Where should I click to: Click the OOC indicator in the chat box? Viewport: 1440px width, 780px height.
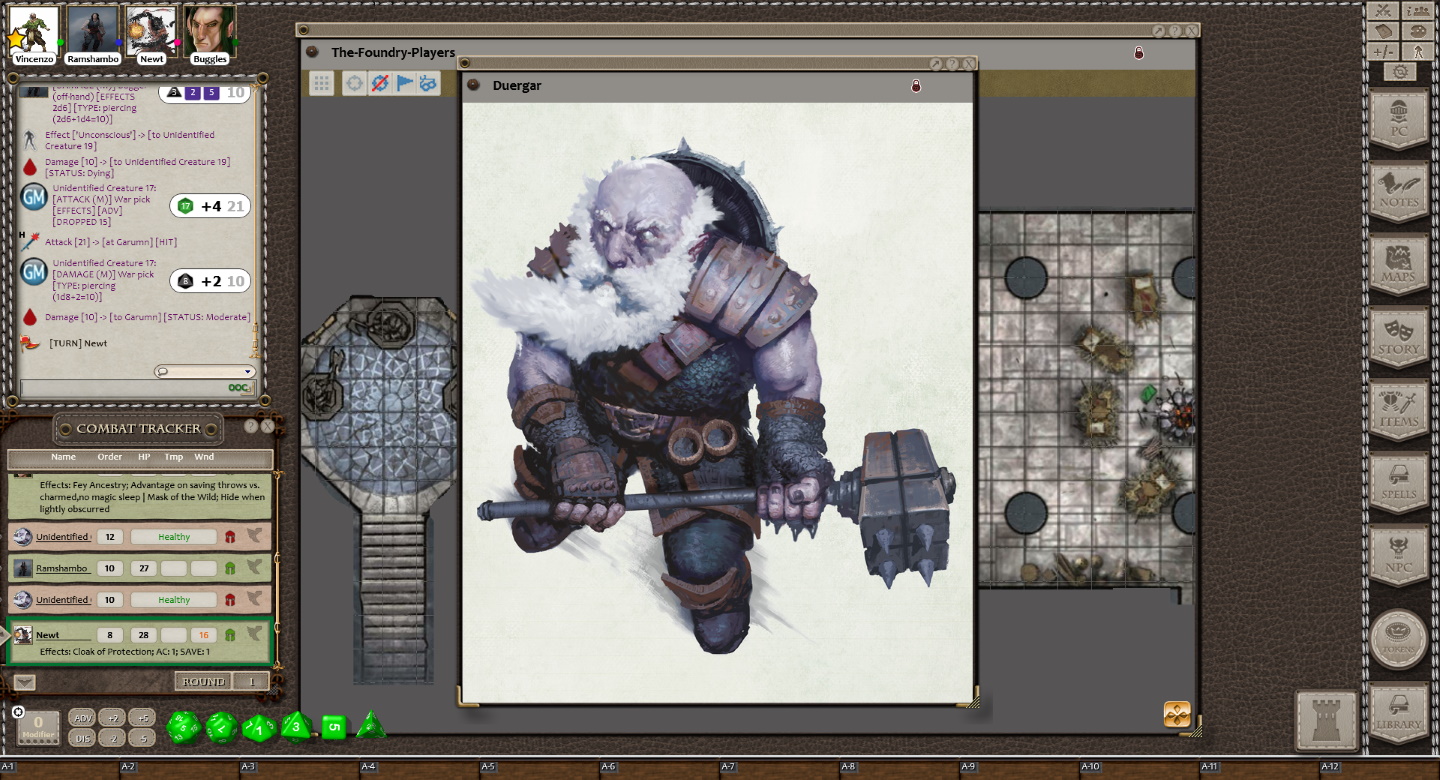tap(238, 388)
